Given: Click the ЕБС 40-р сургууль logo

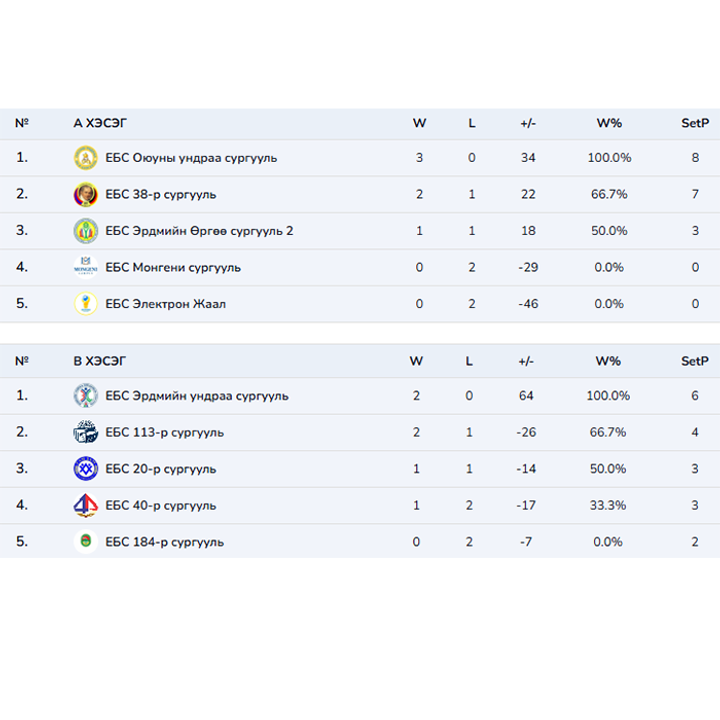Looking at the screenshot, I should click(86, 505).
